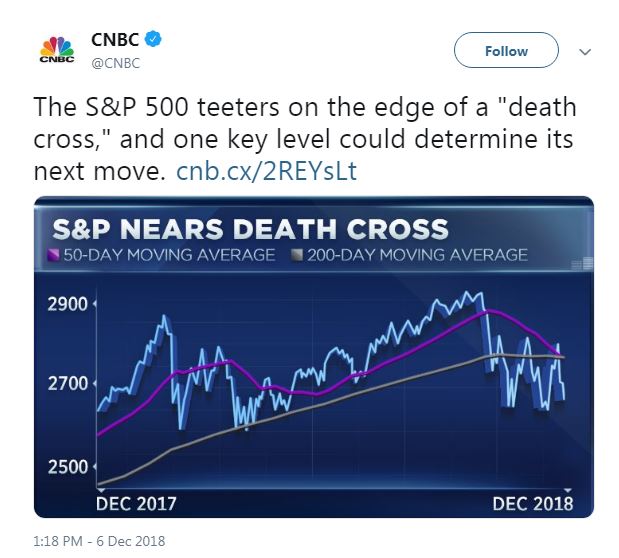The height and width of the screenshot is (558, 619).
Task: Click the small bar graphic at chart header edge
Action: click(x=574, y=264)
